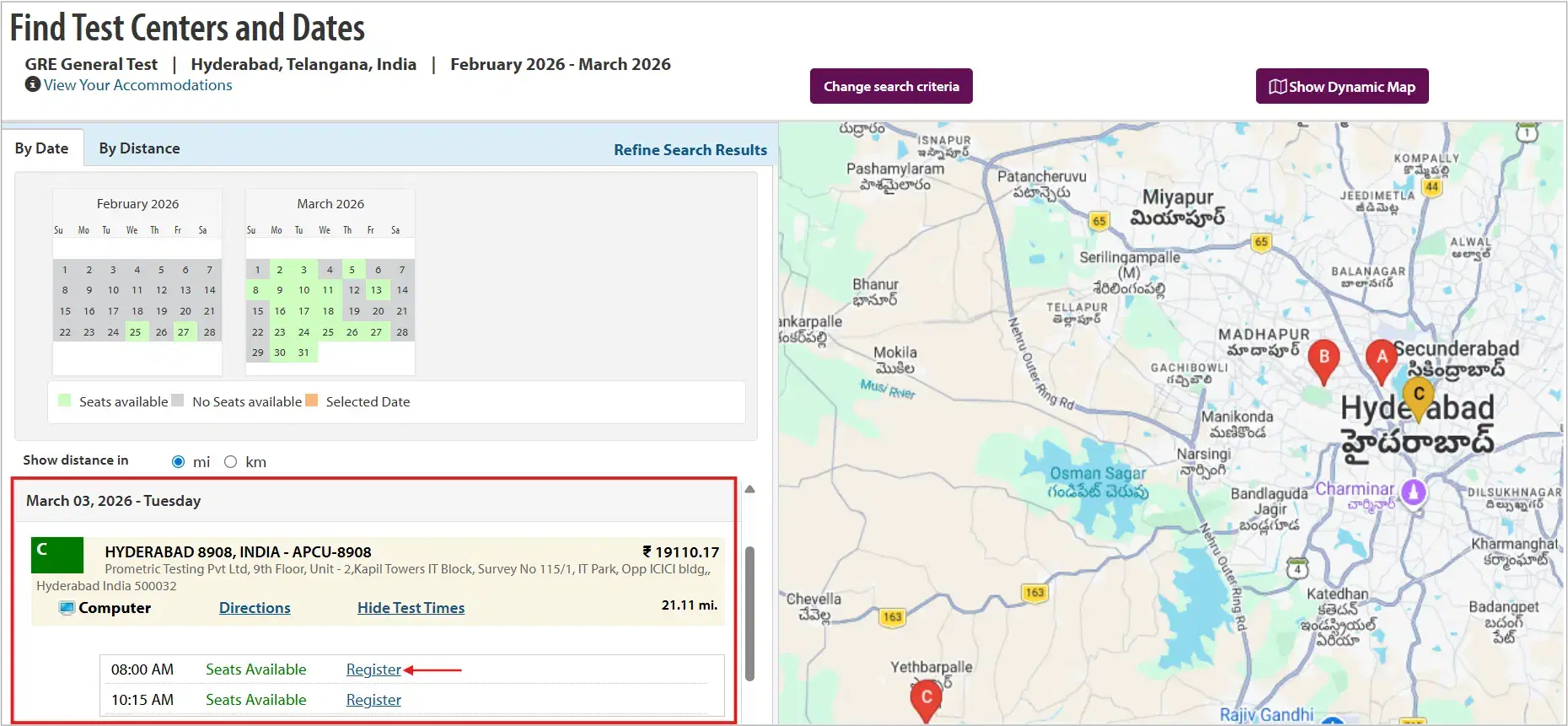Viewport: 1568px width, 726px height.
Task: Click the Show Dynamic Map button
Action: point(1342,86)
